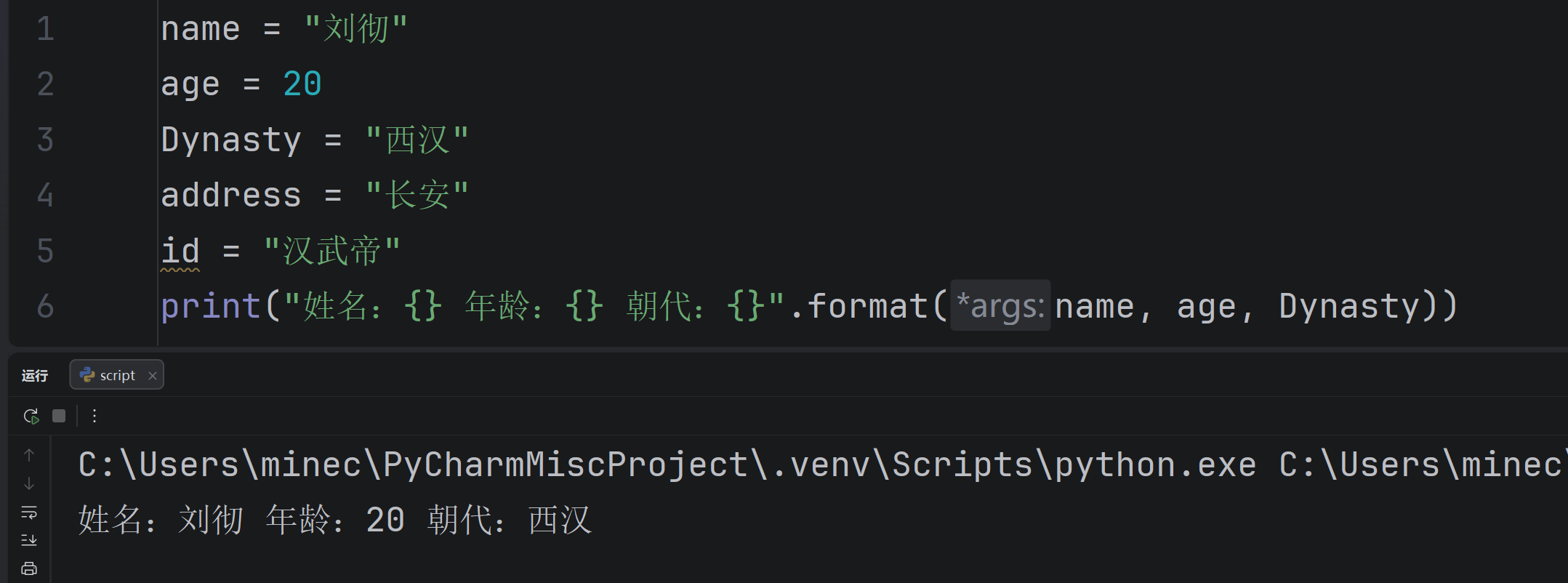Click the 运行 tool window label
The width and height of the screenshot is (1568, 583).
tap(35, 376)
